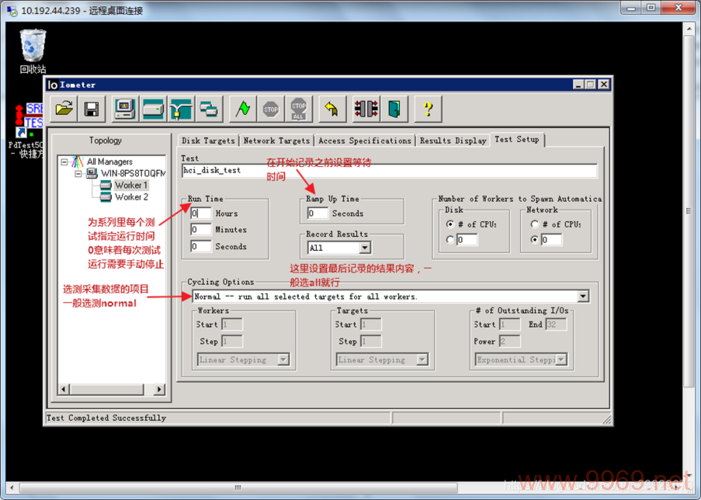Select All Managers in topology tree
Screen dimensions: 701x500
coord(110,161)
